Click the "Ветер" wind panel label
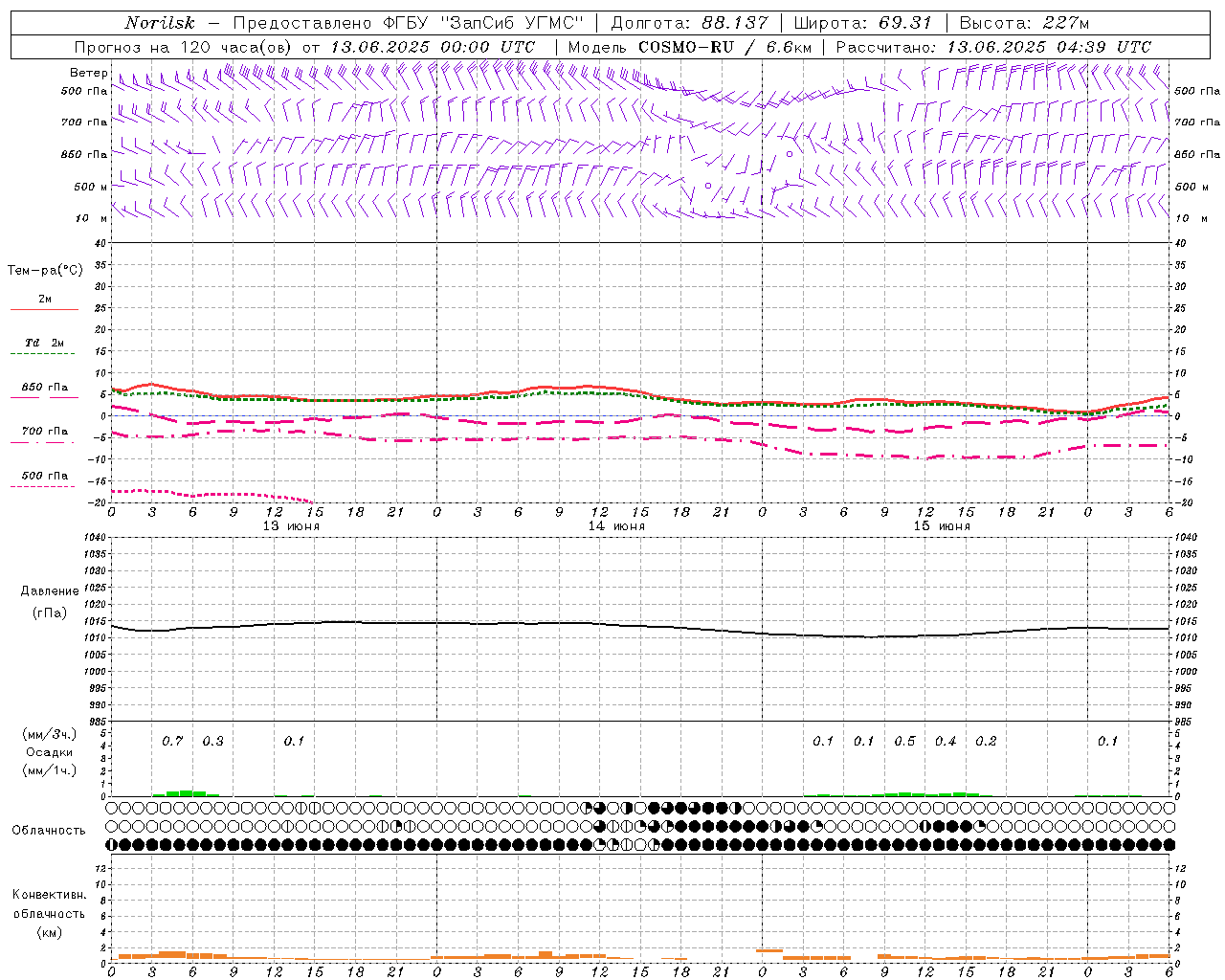Screen dimensions: 1225x980 tap(88, 73)
